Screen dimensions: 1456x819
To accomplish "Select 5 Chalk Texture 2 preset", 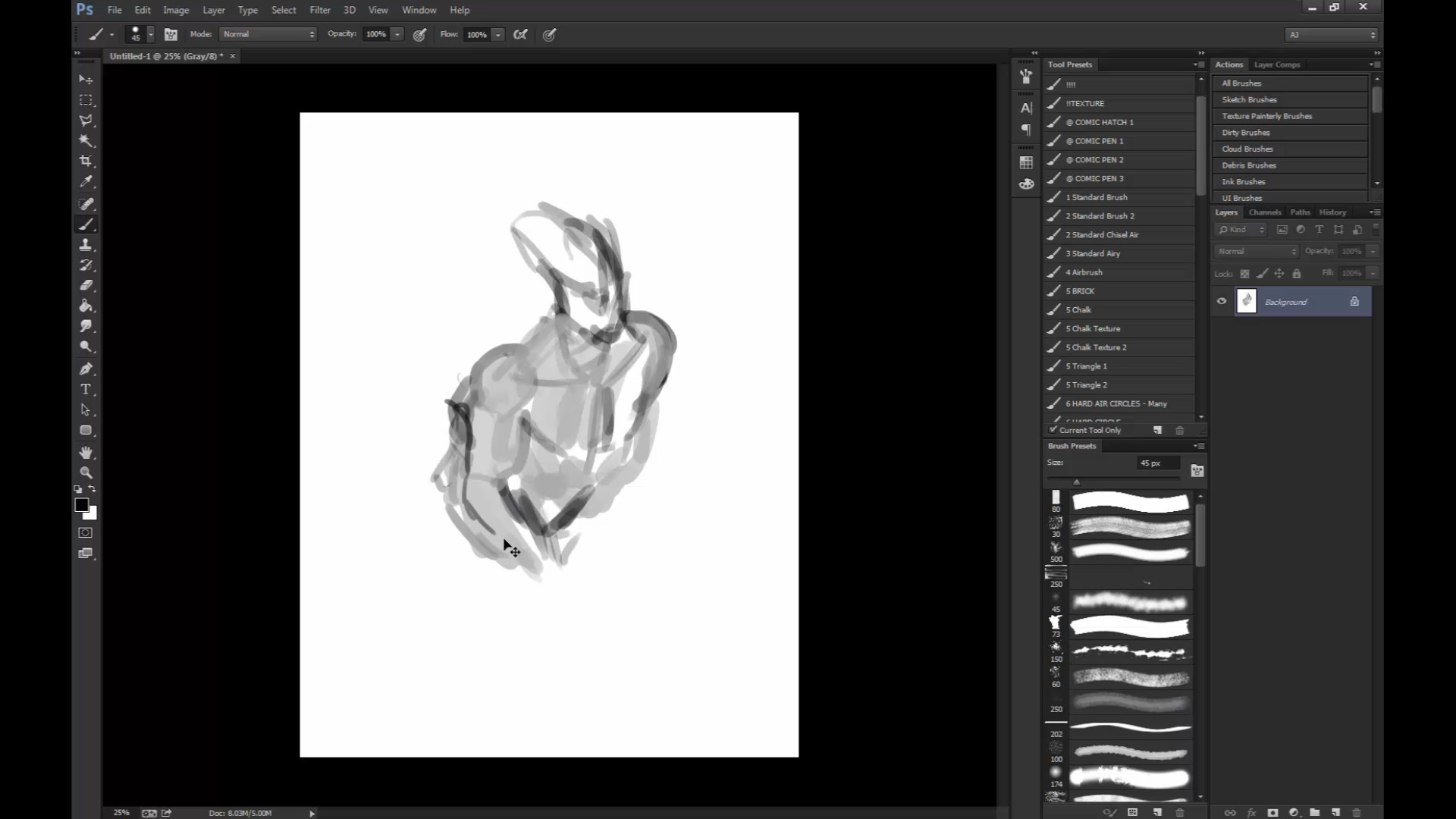I will click(1119, 347).
